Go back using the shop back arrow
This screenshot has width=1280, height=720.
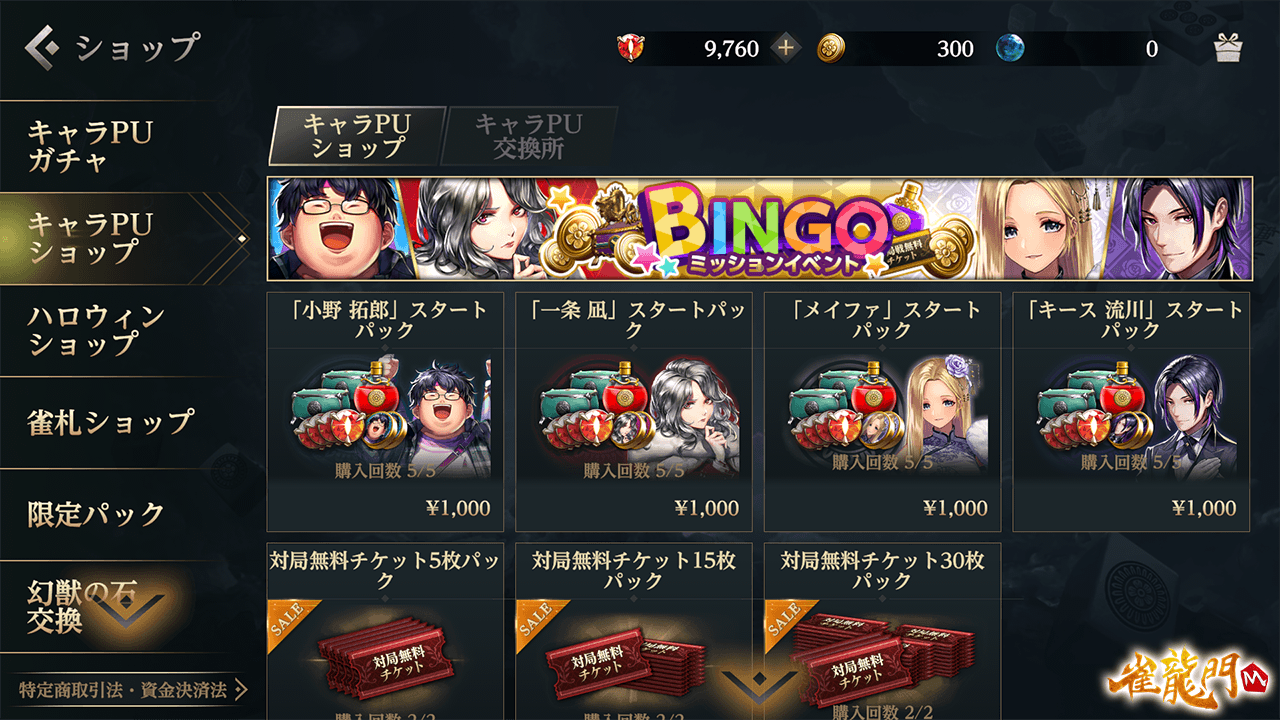43,46
